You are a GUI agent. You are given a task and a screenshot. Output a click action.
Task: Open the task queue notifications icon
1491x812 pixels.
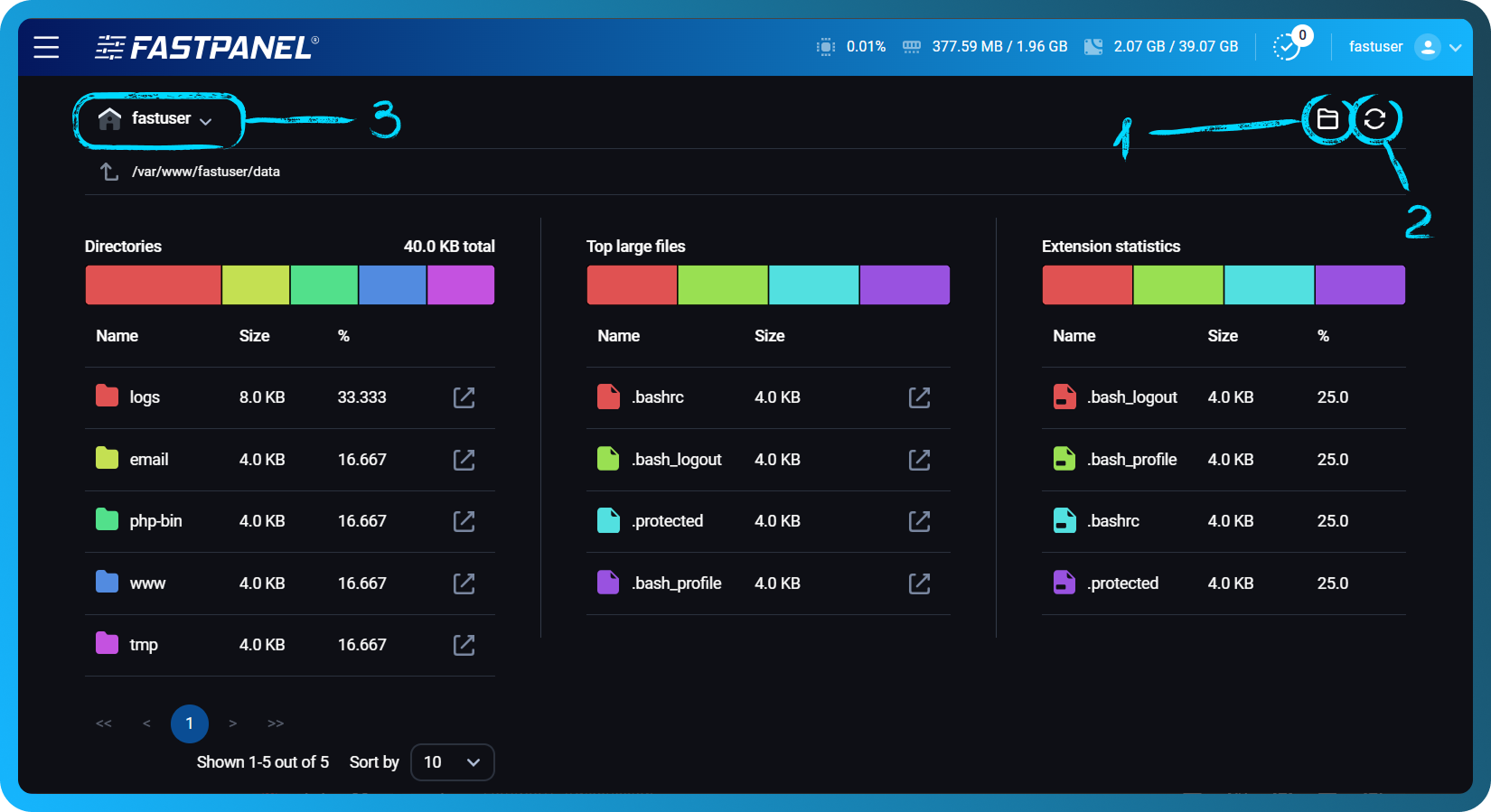click(x=1287, y=46)
